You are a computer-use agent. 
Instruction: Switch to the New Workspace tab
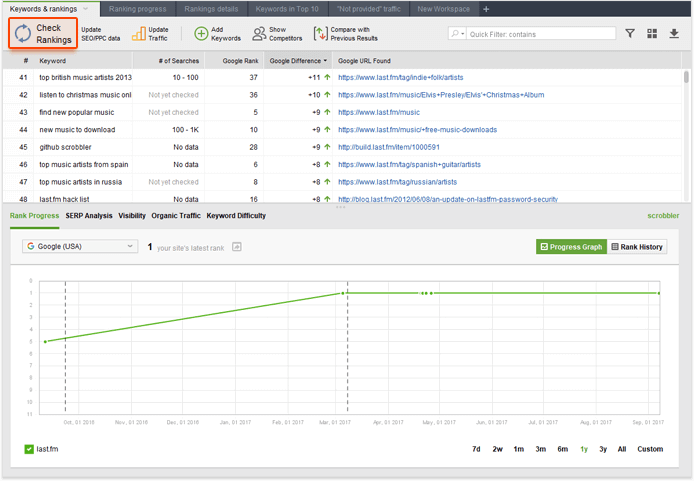443,9
